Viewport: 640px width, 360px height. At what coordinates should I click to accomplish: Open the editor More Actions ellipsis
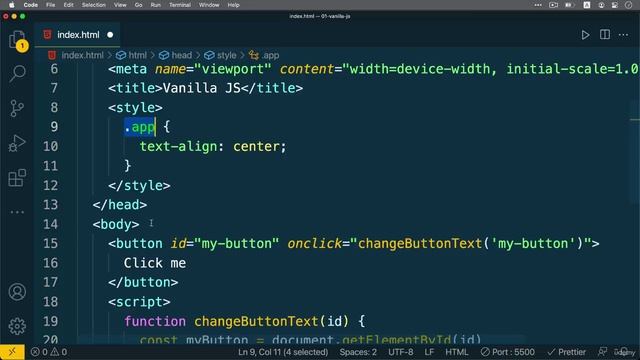pos(623,35)
